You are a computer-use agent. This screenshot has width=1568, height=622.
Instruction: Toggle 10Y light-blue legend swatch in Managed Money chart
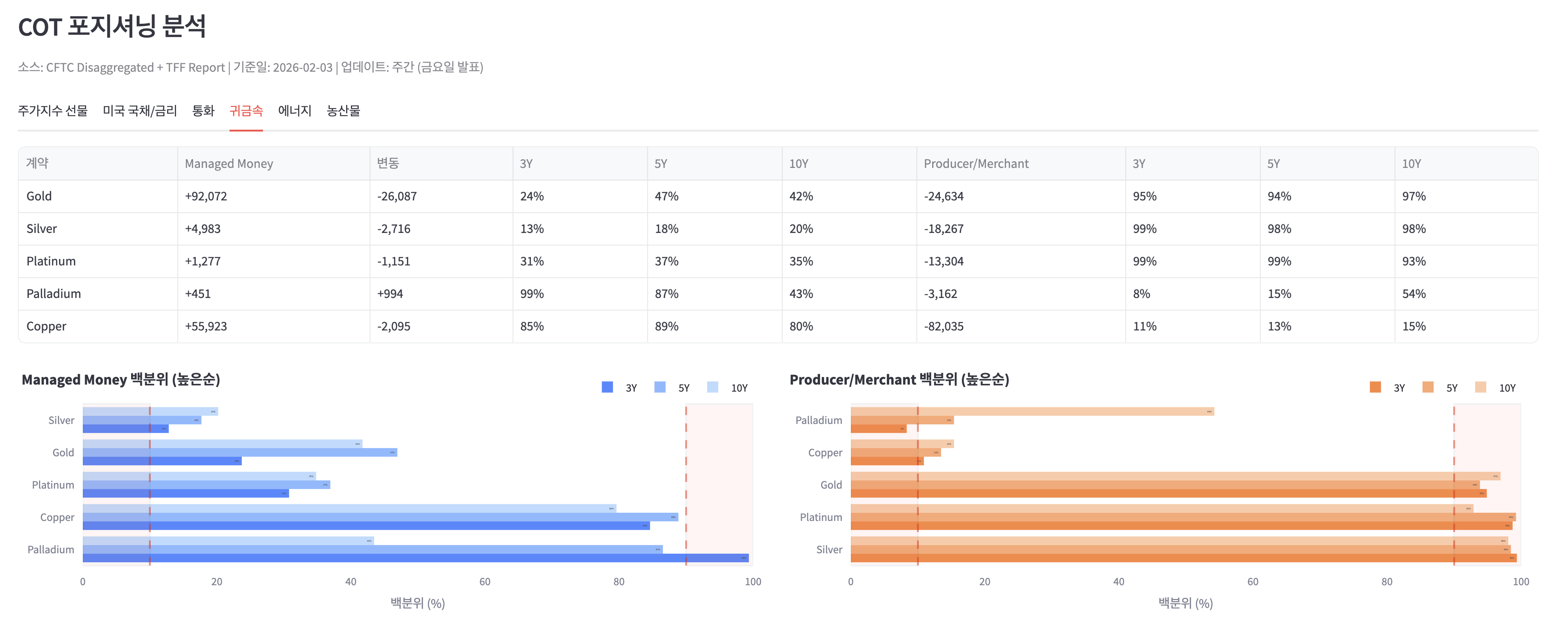(x=713, y=388)
